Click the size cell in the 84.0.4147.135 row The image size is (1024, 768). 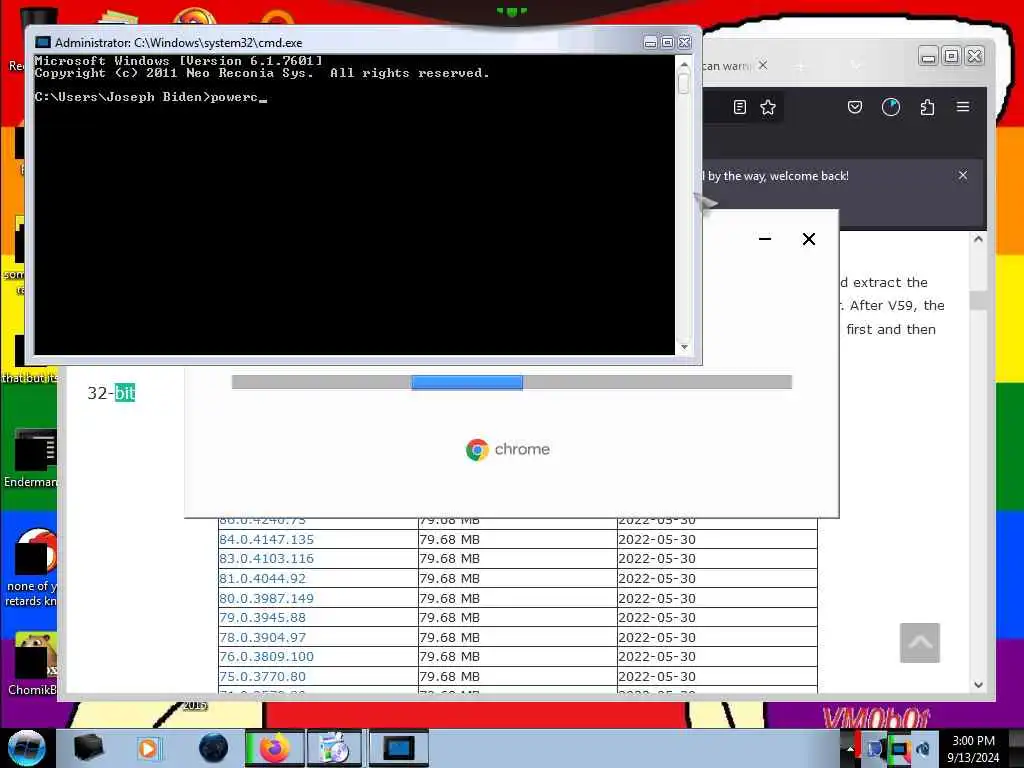click(516, 539)
